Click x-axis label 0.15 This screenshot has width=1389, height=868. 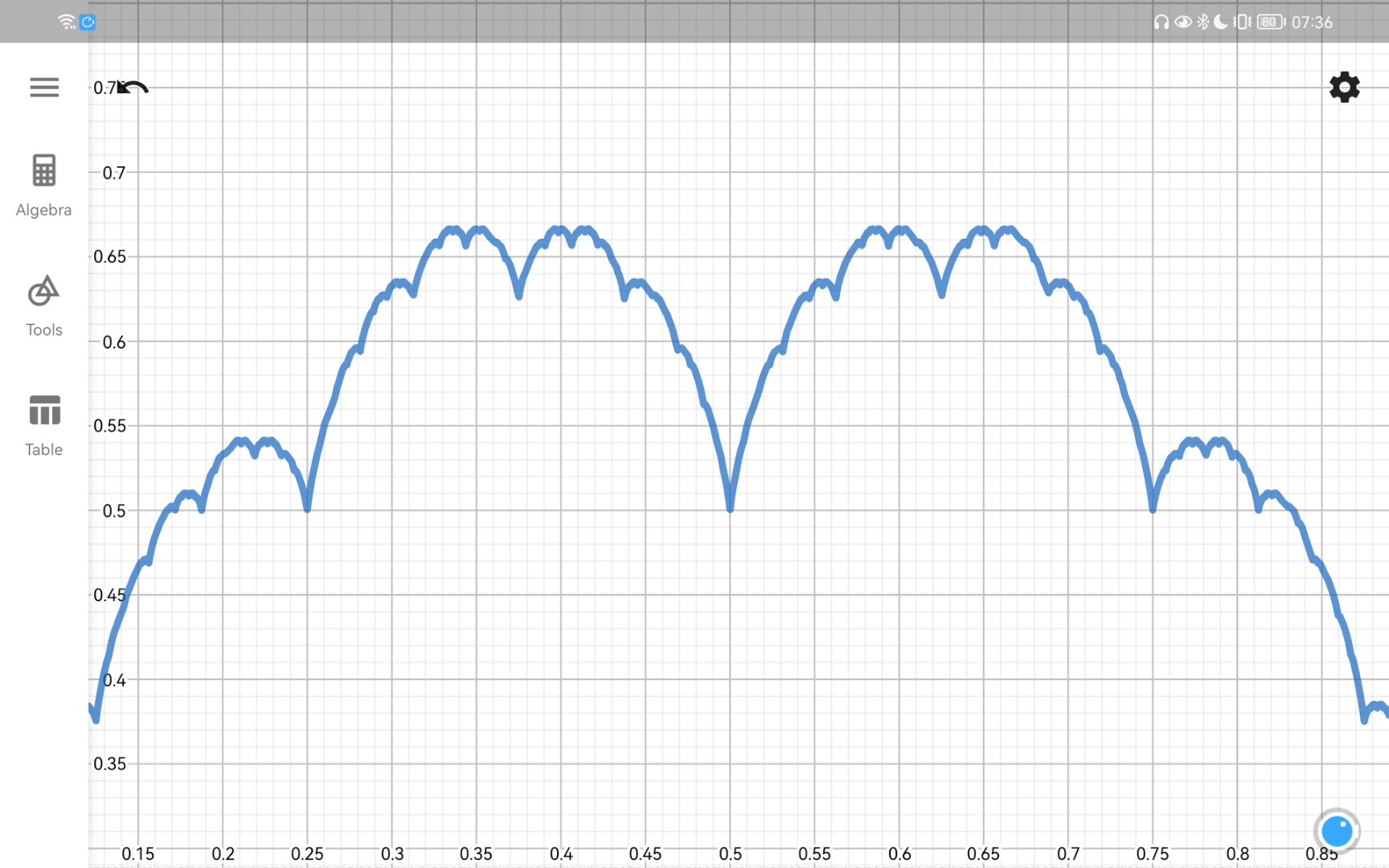[137, 854]
